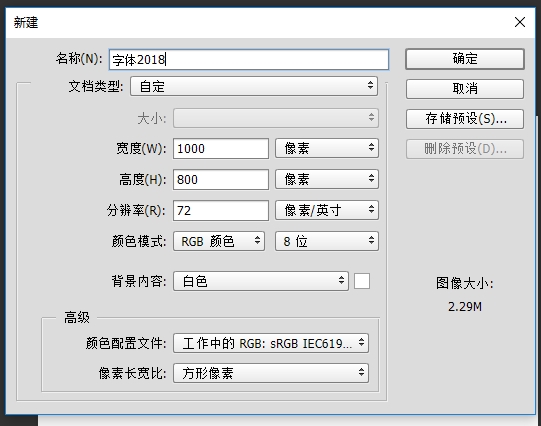Click the 删除预设(D)... button
This screenshot has height=426, width=541.
pos(465,149)
